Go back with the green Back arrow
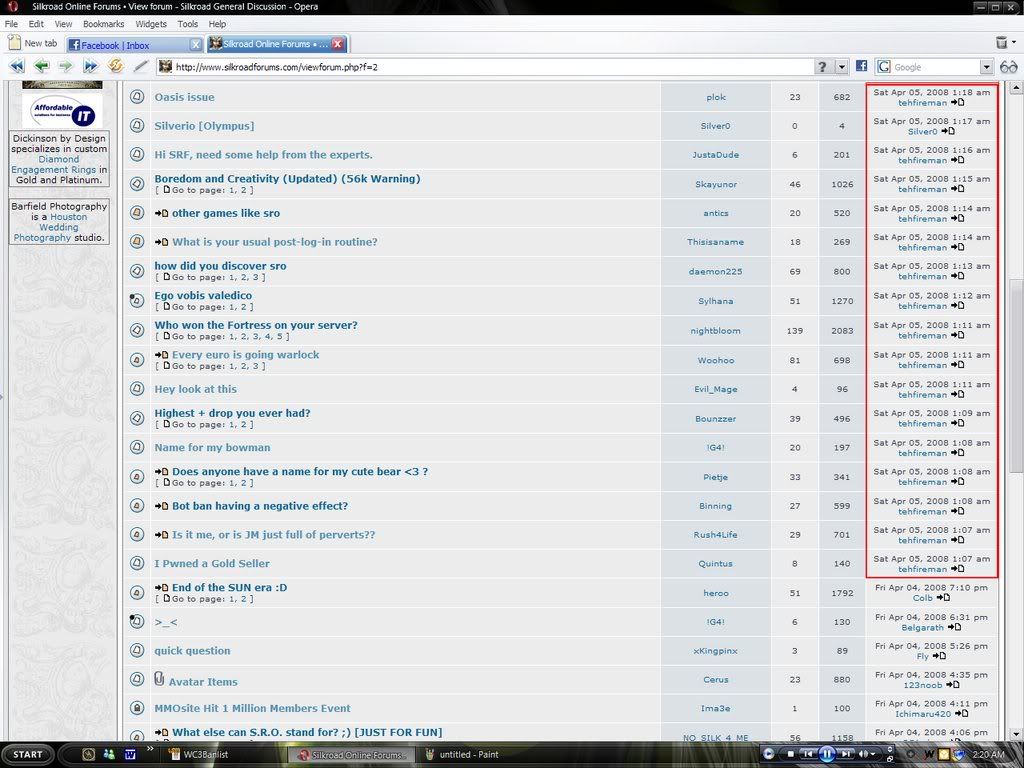This screenshot has width=1024, height=768. [41, 66]
